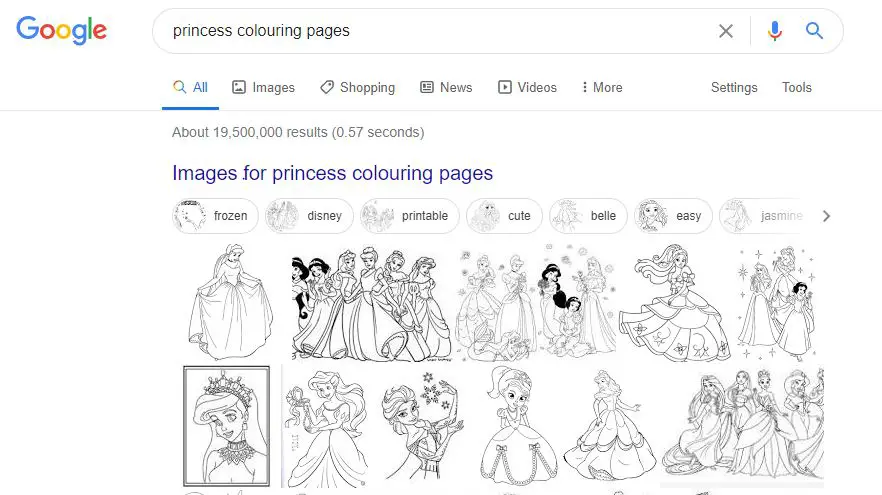The image size is (882, 495).
Task: Clear the search box with the X icon
Action: 726,31
